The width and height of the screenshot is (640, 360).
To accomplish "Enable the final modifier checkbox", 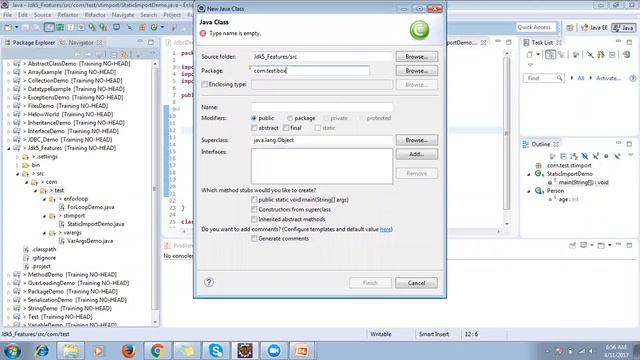I will (x=286, y=128).
